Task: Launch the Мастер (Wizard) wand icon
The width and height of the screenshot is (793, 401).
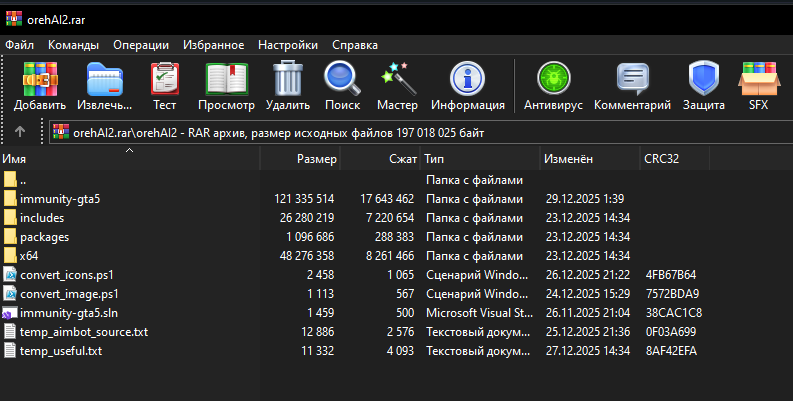Action: [x=397, y=78]
